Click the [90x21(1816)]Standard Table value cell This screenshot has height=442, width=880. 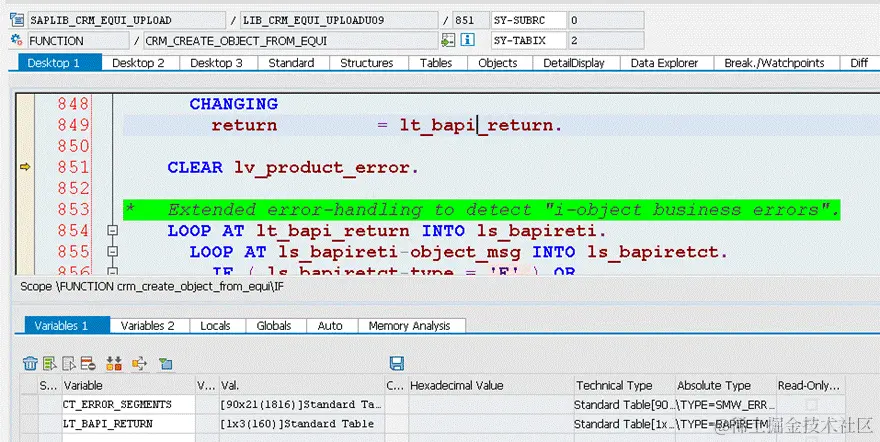[x=301, y=404]
